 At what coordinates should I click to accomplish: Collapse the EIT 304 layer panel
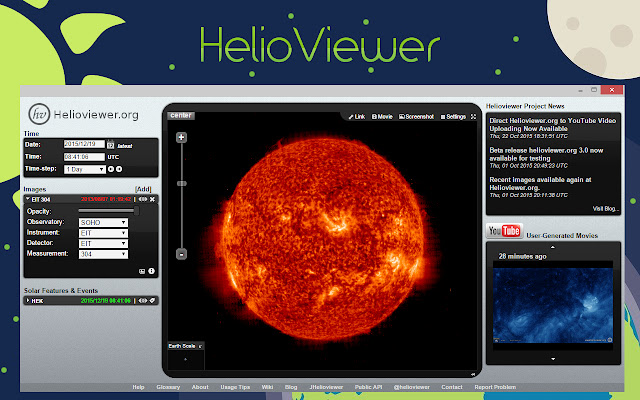tap(28, 199)
